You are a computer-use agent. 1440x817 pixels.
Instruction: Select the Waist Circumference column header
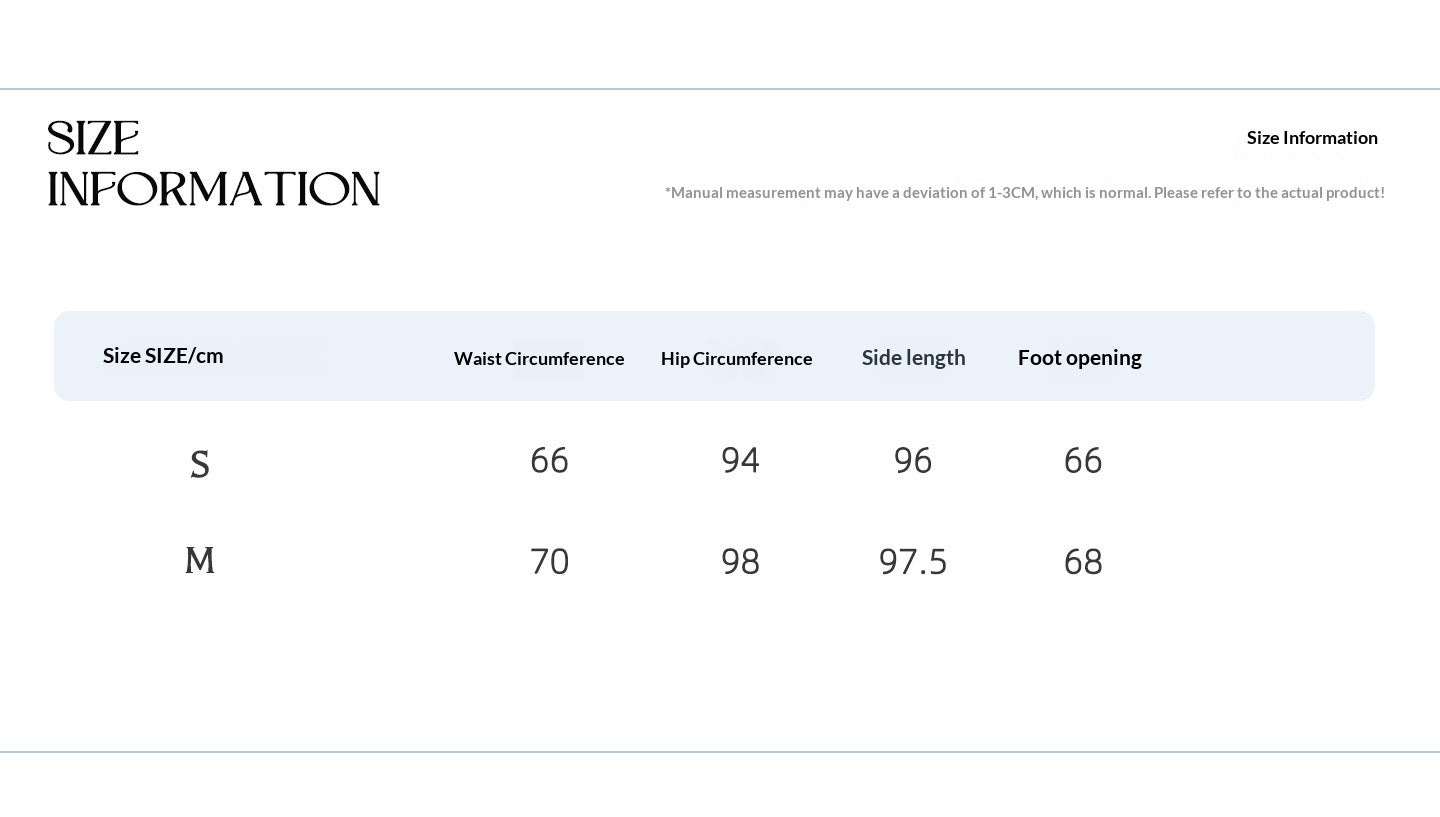point(539,359)
